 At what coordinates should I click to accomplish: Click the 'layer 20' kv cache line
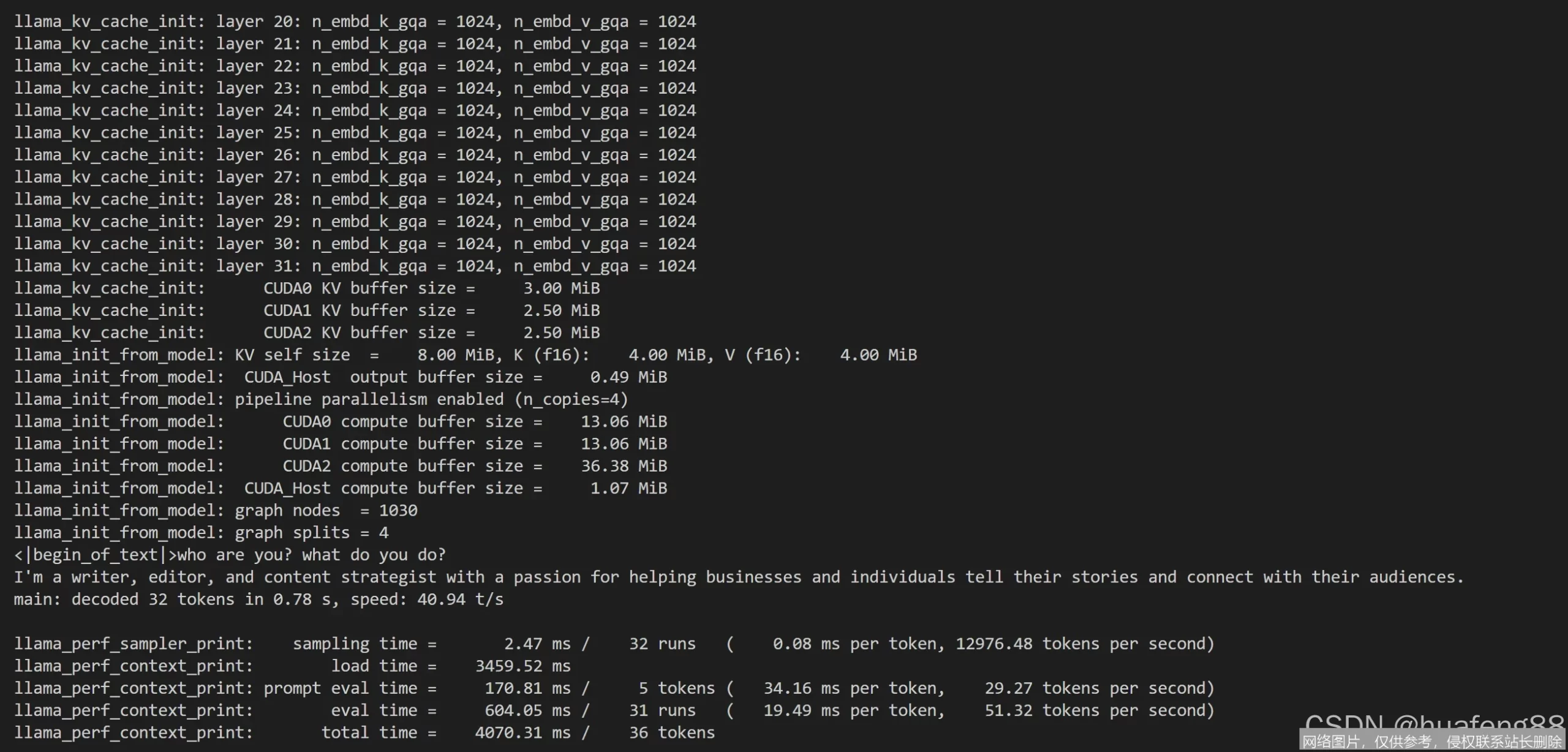click(x=355, y=21)
